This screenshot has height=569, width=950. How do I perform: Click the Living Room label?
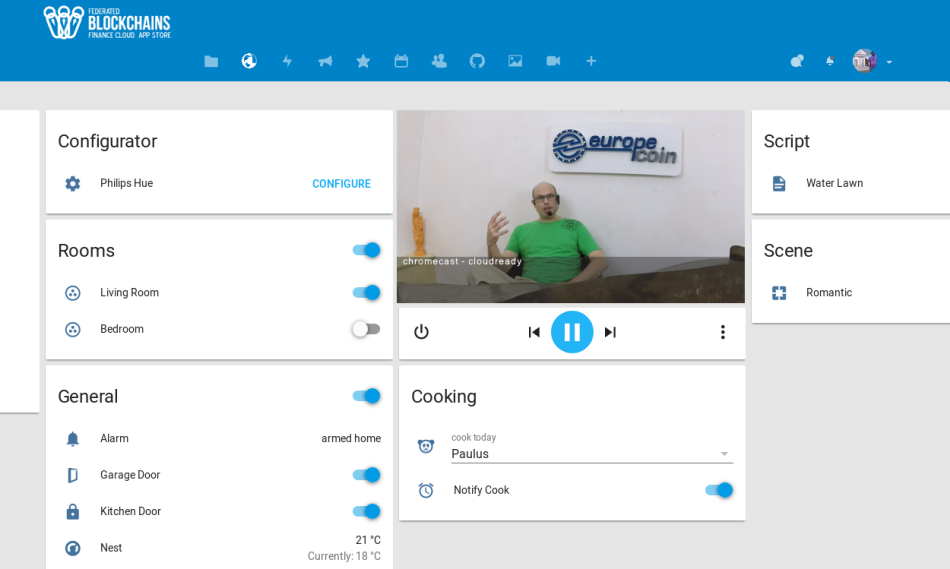pos(129,293)
